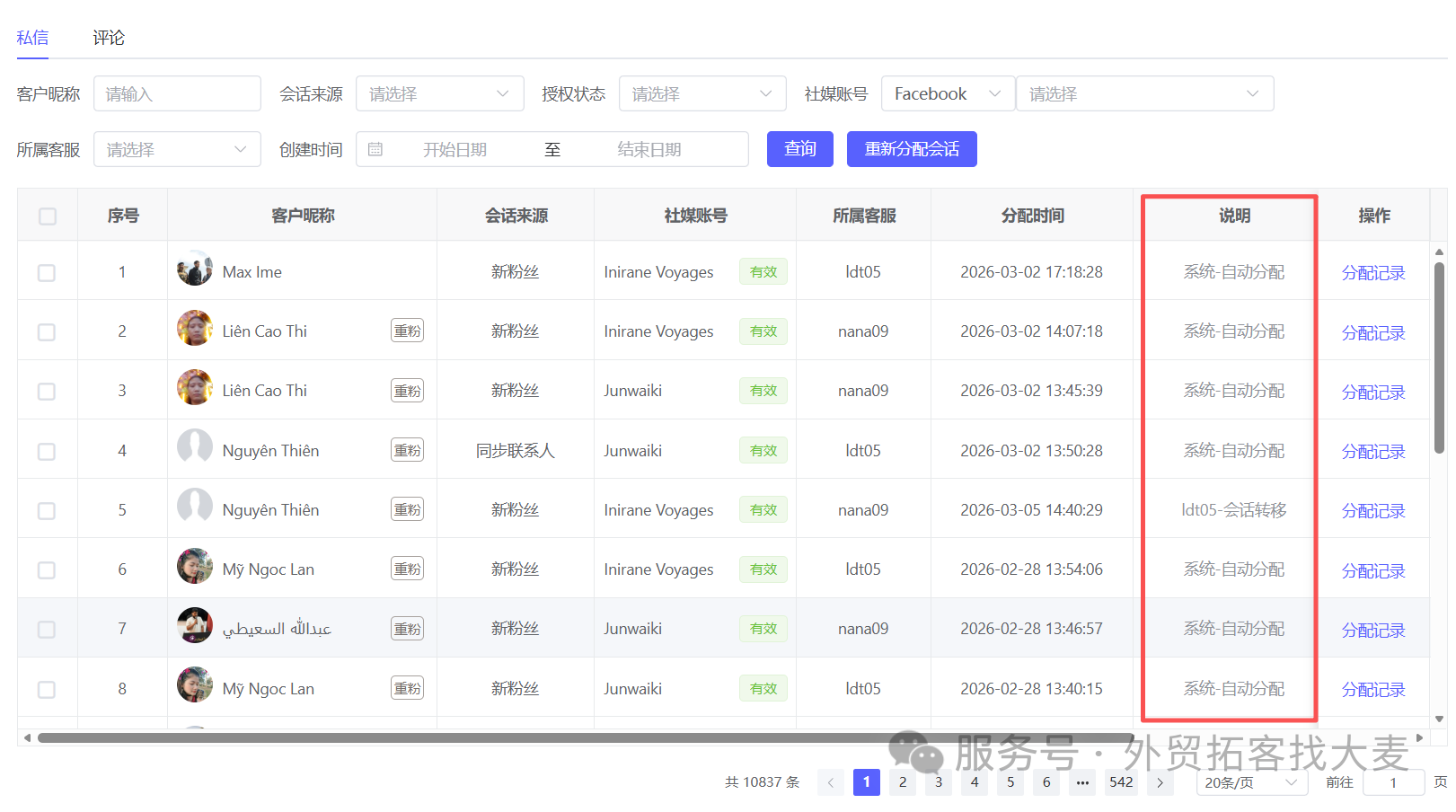
Task: Check the checkbox for row 1
Action: [47, 273]
